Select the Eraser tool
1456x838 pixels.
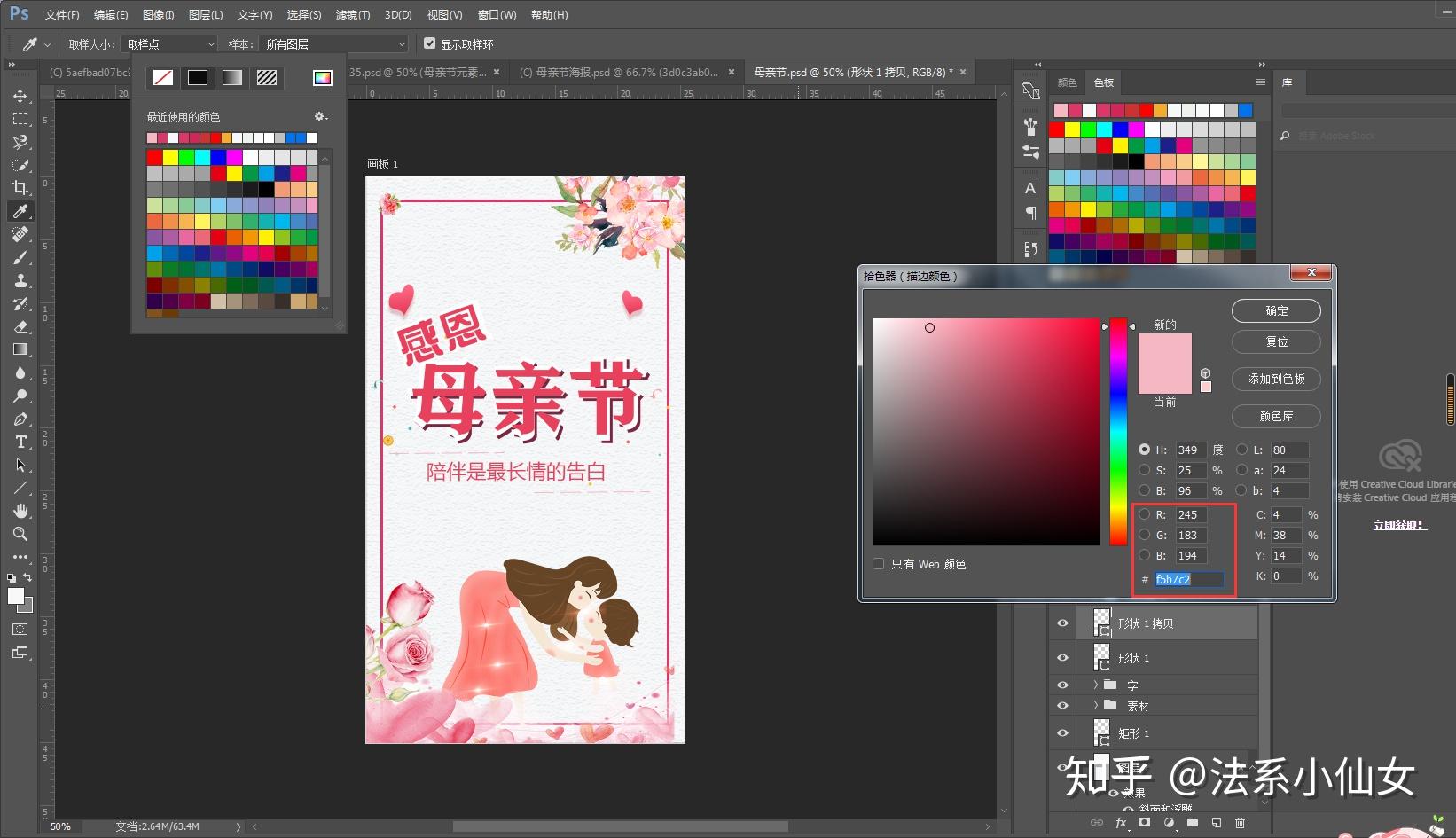tap(20, 326)
